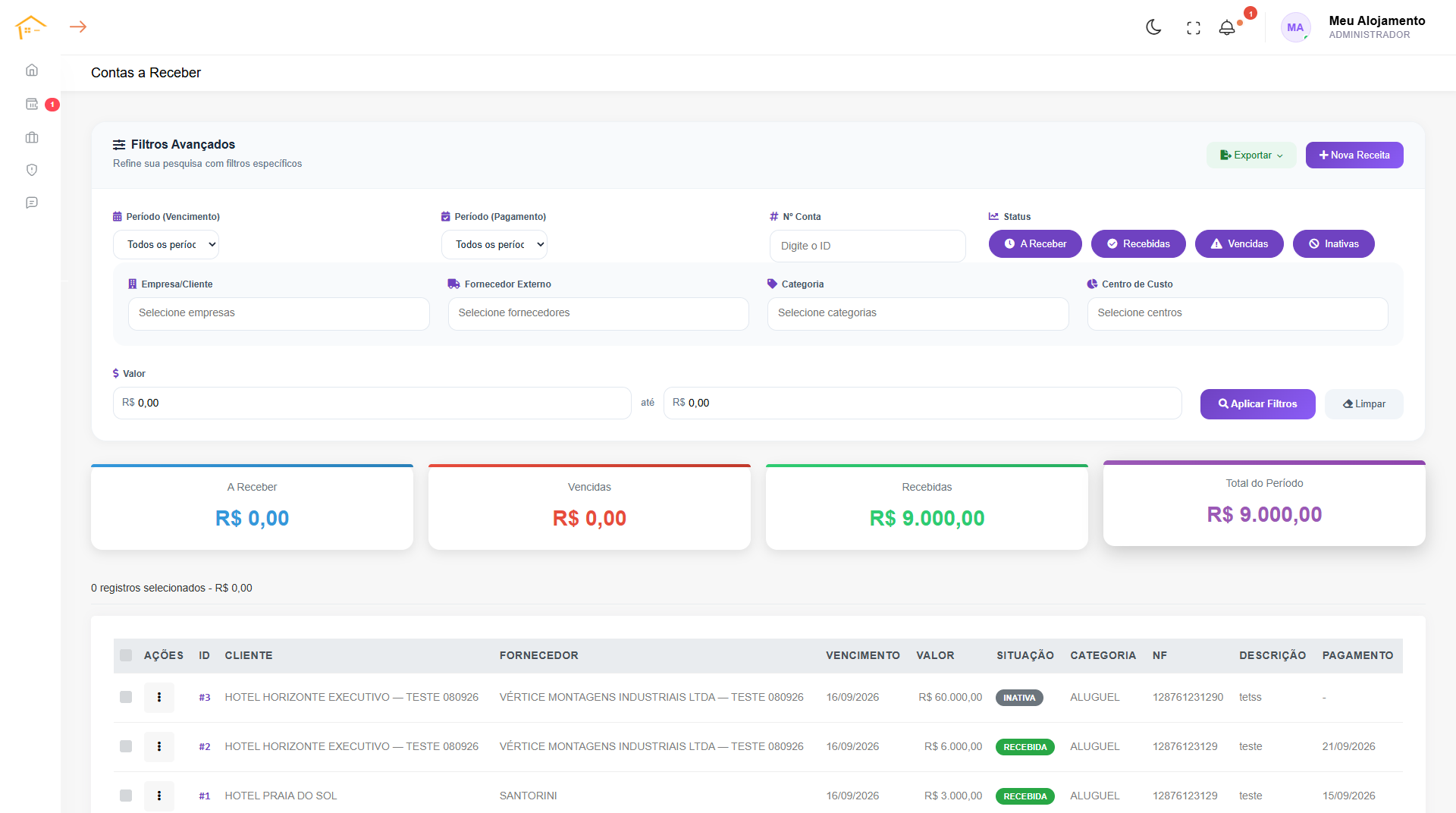Open Período (Vencimento) dropdown
This screenshot has height=813, width=1456.
pyautogui.click(x=166, y=244)
